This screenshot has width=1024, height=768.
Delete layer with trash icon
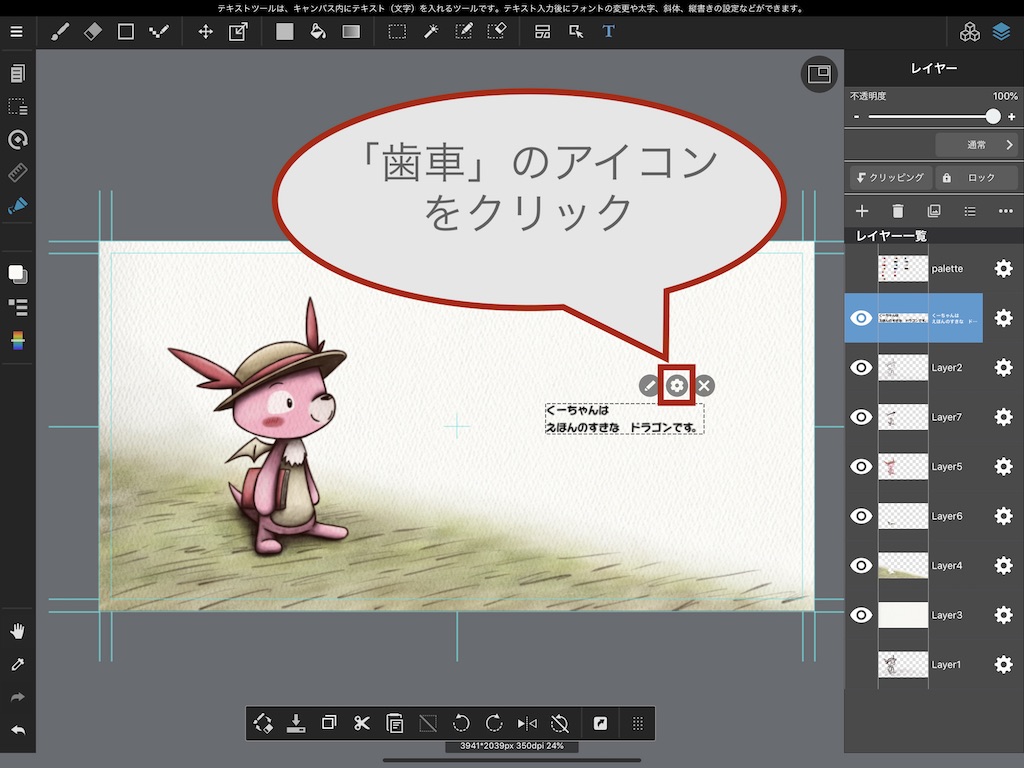tap(898, 211)
